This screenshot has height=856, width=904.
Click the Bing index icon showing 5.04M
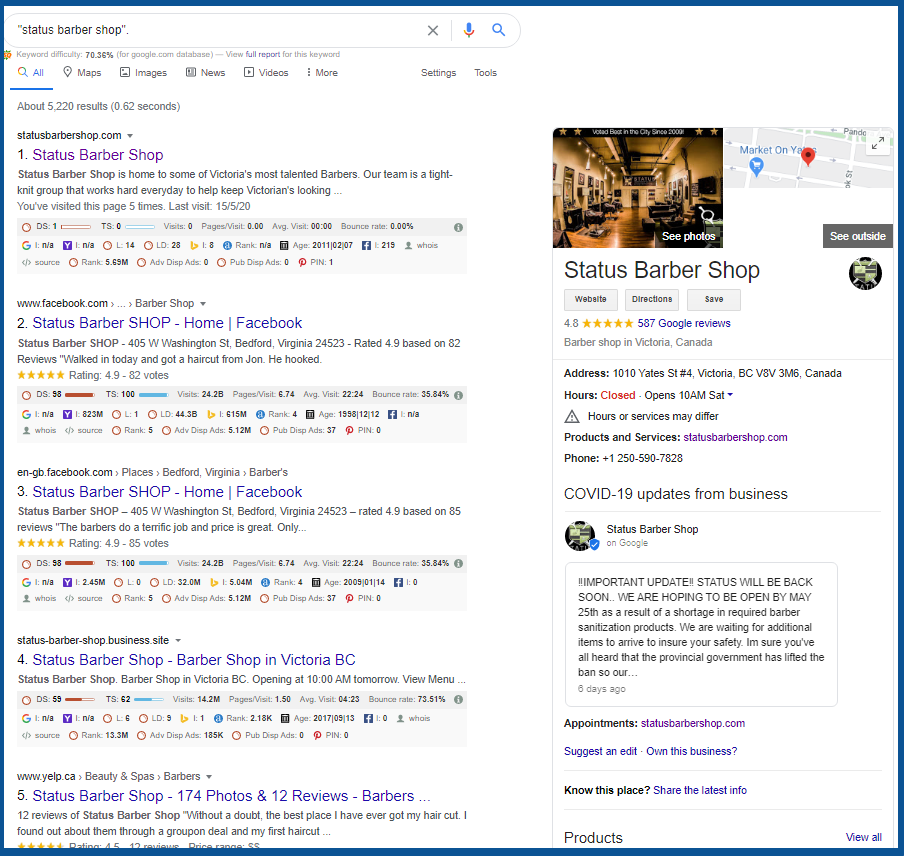coord(214,583)
